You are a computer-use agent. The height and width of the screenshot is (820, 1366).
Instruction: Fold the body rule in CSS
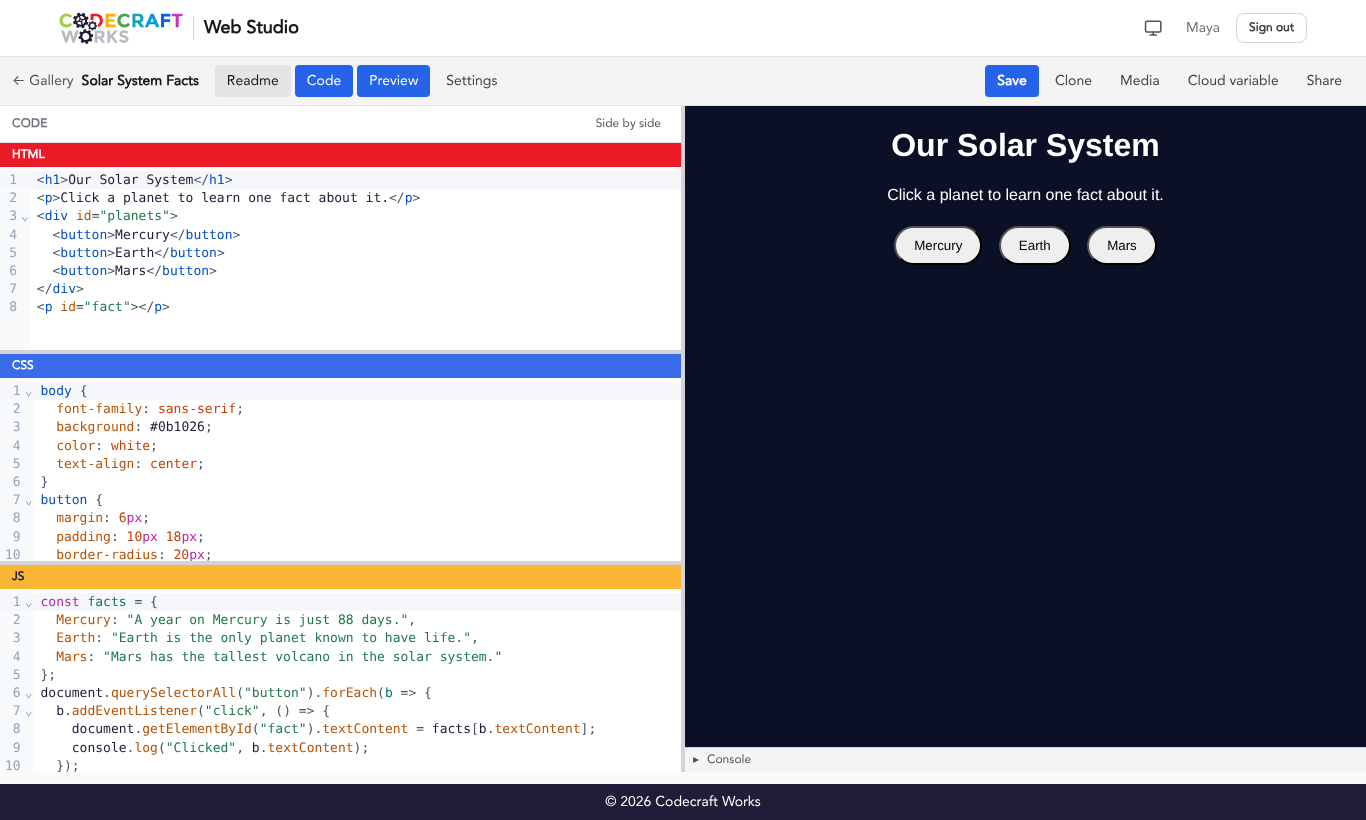click(x=28, y=392)
